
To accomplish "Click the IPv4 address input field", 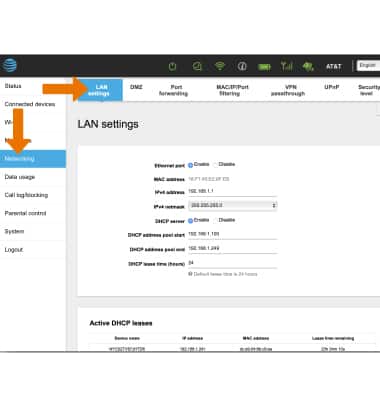I will (233, 191).
